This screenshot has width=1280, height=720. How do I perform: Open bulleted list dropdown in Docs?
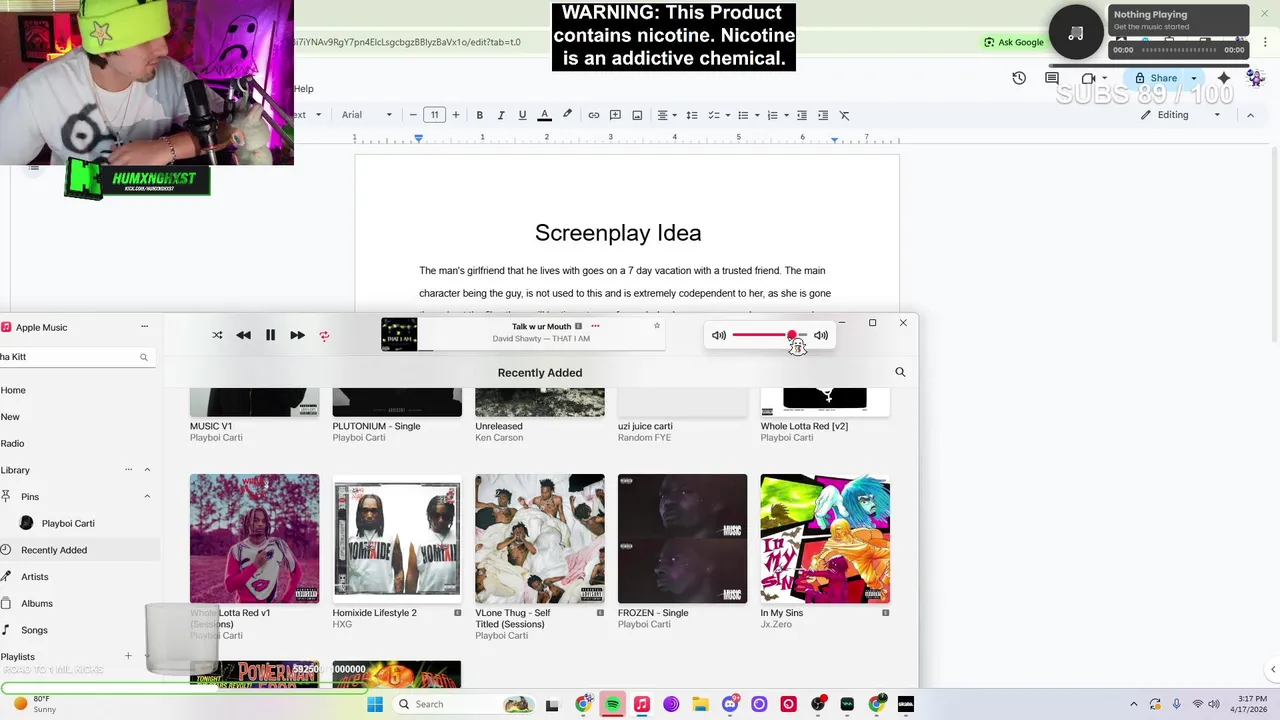pyautogui.click(x=748, y=115)
